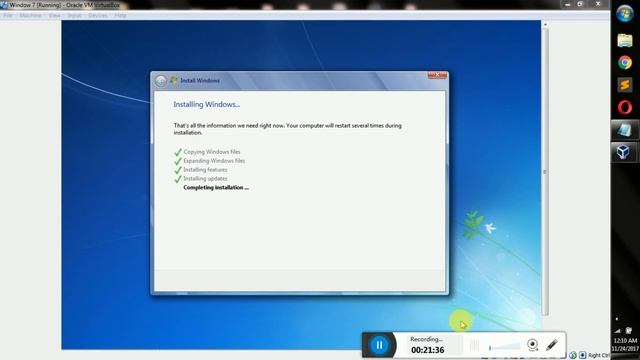Viewport: 640px width, 360px height.
Task: Launch Google Chrome from taskbar
Action: [624, 62]
